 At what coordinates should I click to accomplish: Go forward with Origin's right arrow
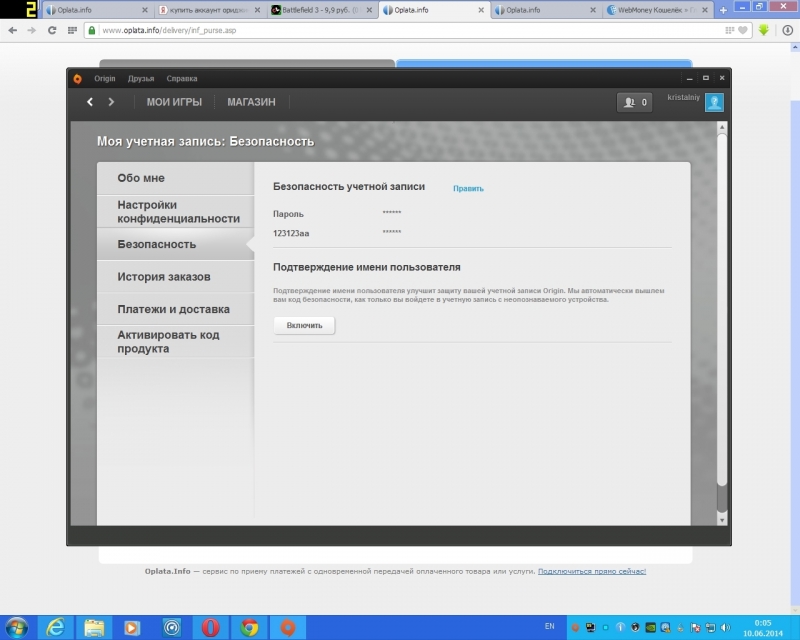(x=111, y=102)
